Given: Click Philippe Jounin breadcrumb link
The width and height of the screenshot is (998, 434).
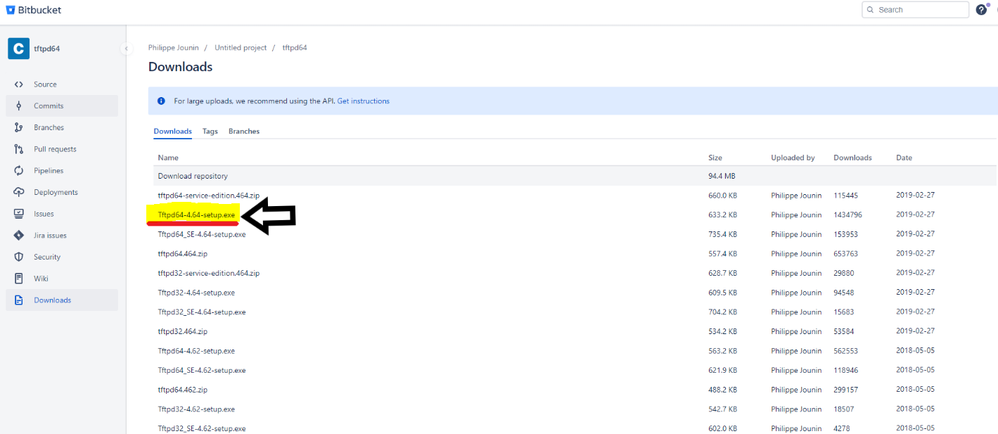Looking at the screenshot, I should click(173, 48).
